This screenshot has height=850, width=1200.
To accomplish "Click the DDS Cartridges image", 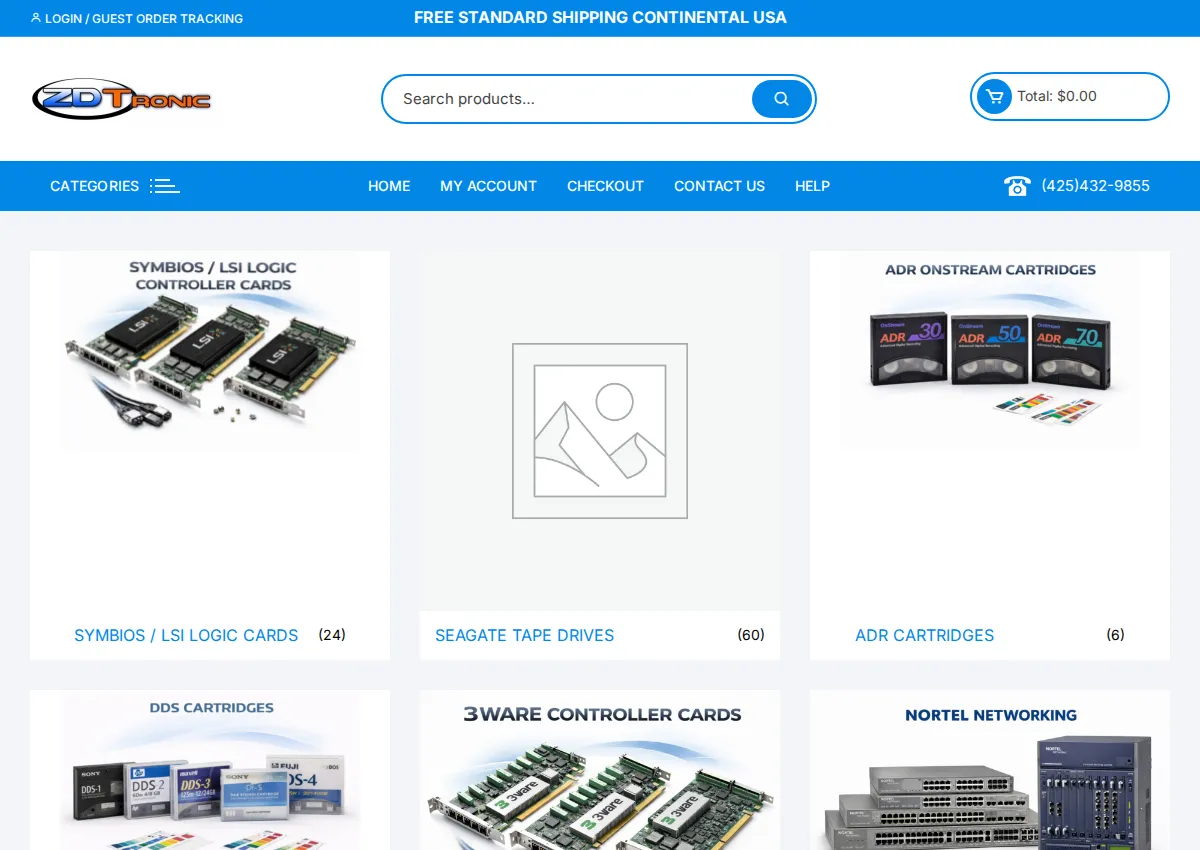I will pyautogui.click(x=210, y=770).
